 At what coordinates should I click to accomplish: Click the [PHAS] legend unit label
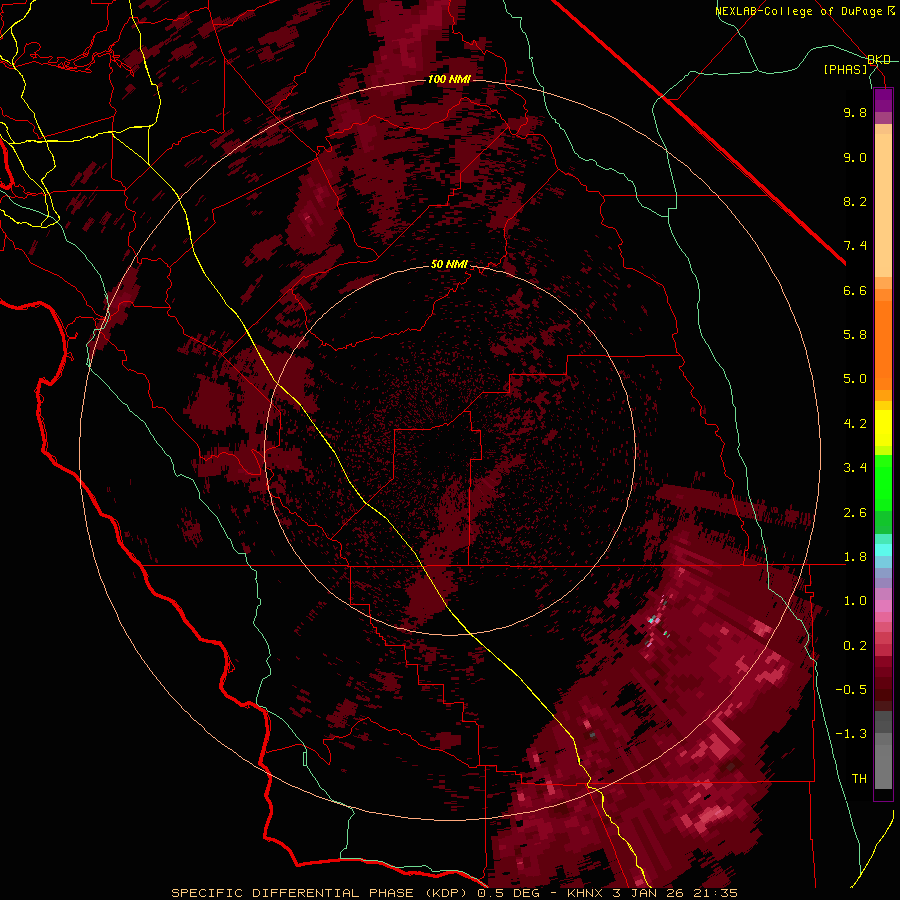coord(845,69)
